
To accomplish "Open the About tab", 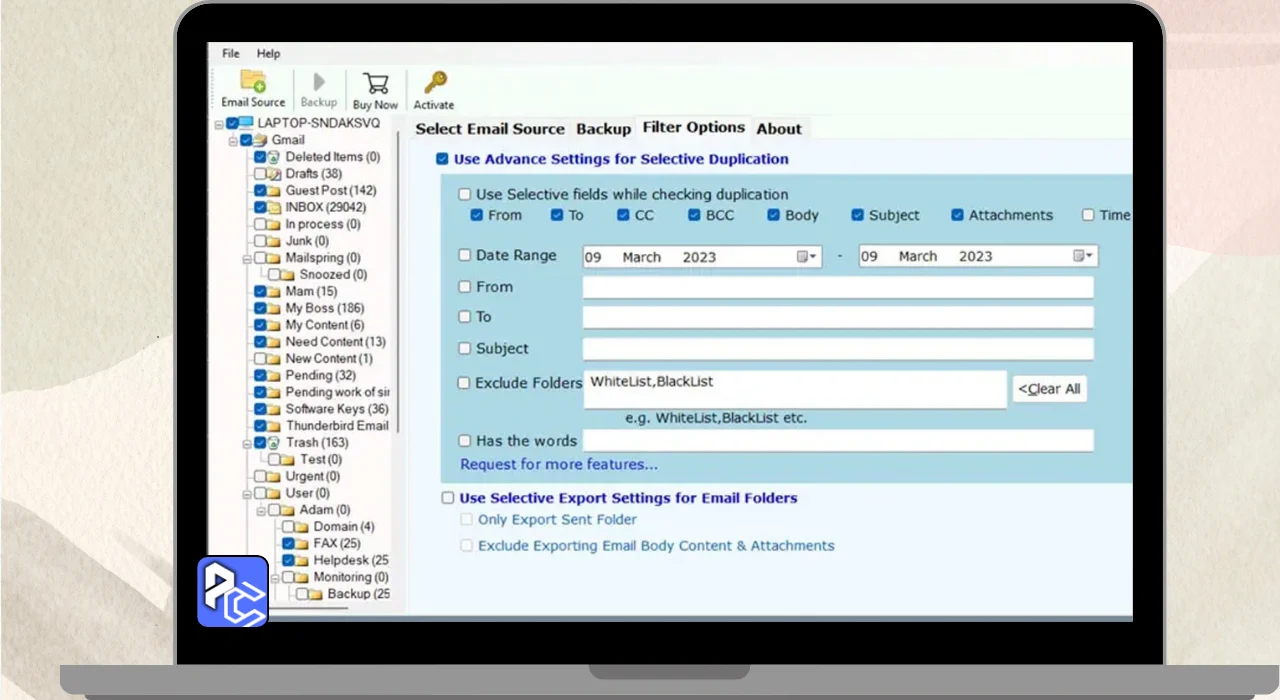I will tap(779, 129).
